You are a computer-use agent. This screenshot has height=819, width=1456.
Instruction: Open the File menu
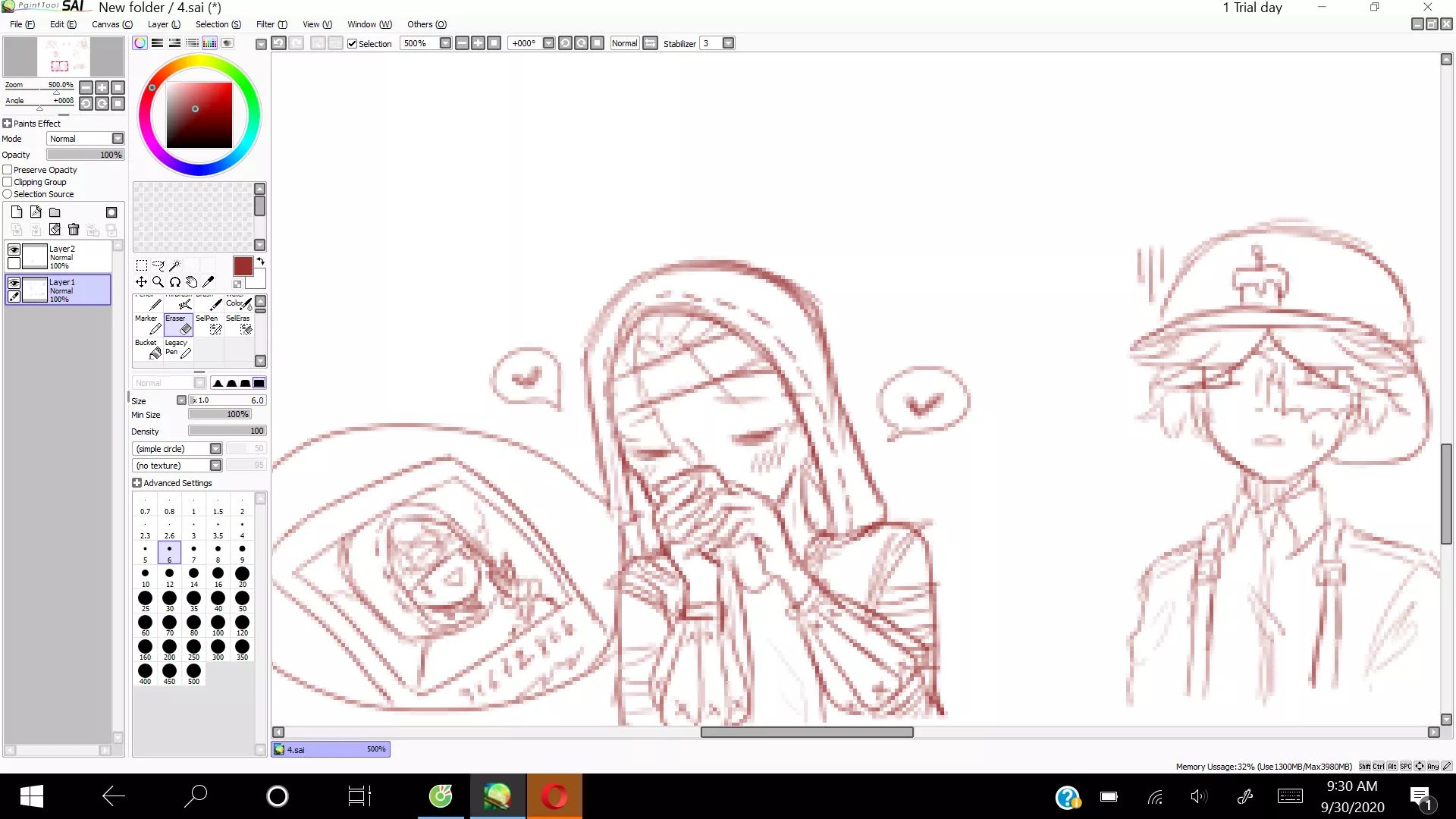coord(22,24)
